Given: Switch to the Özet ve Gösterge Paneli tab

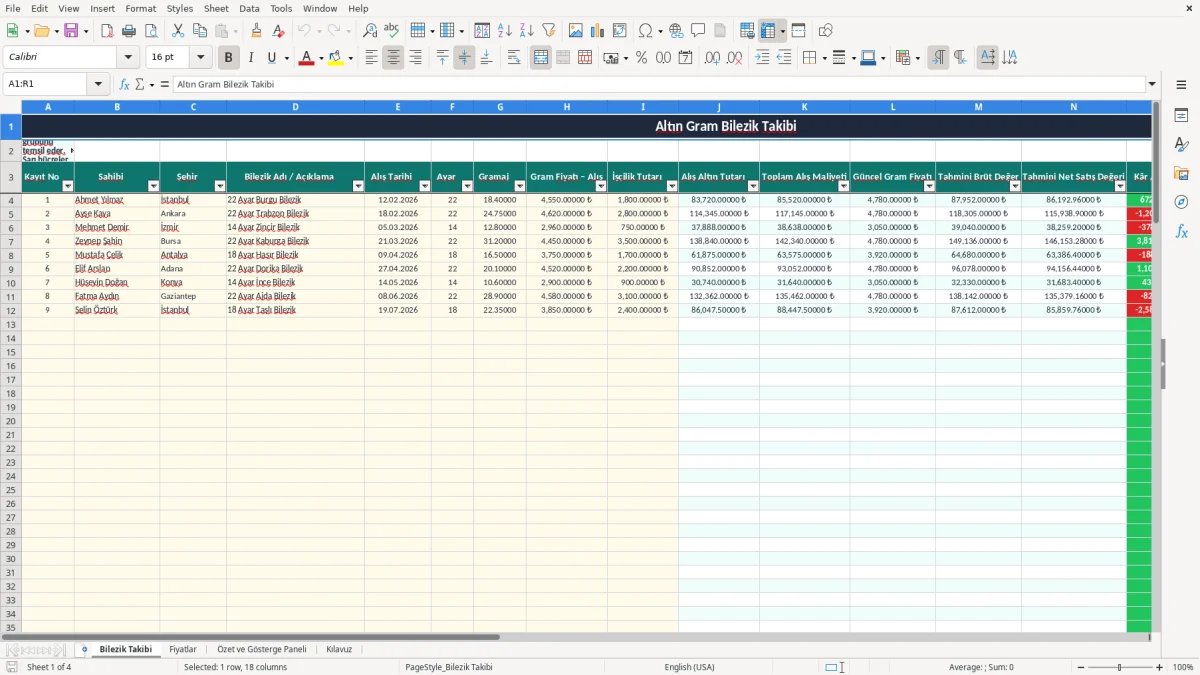Looking at the screenshot, I should click(x=262, y=649).
